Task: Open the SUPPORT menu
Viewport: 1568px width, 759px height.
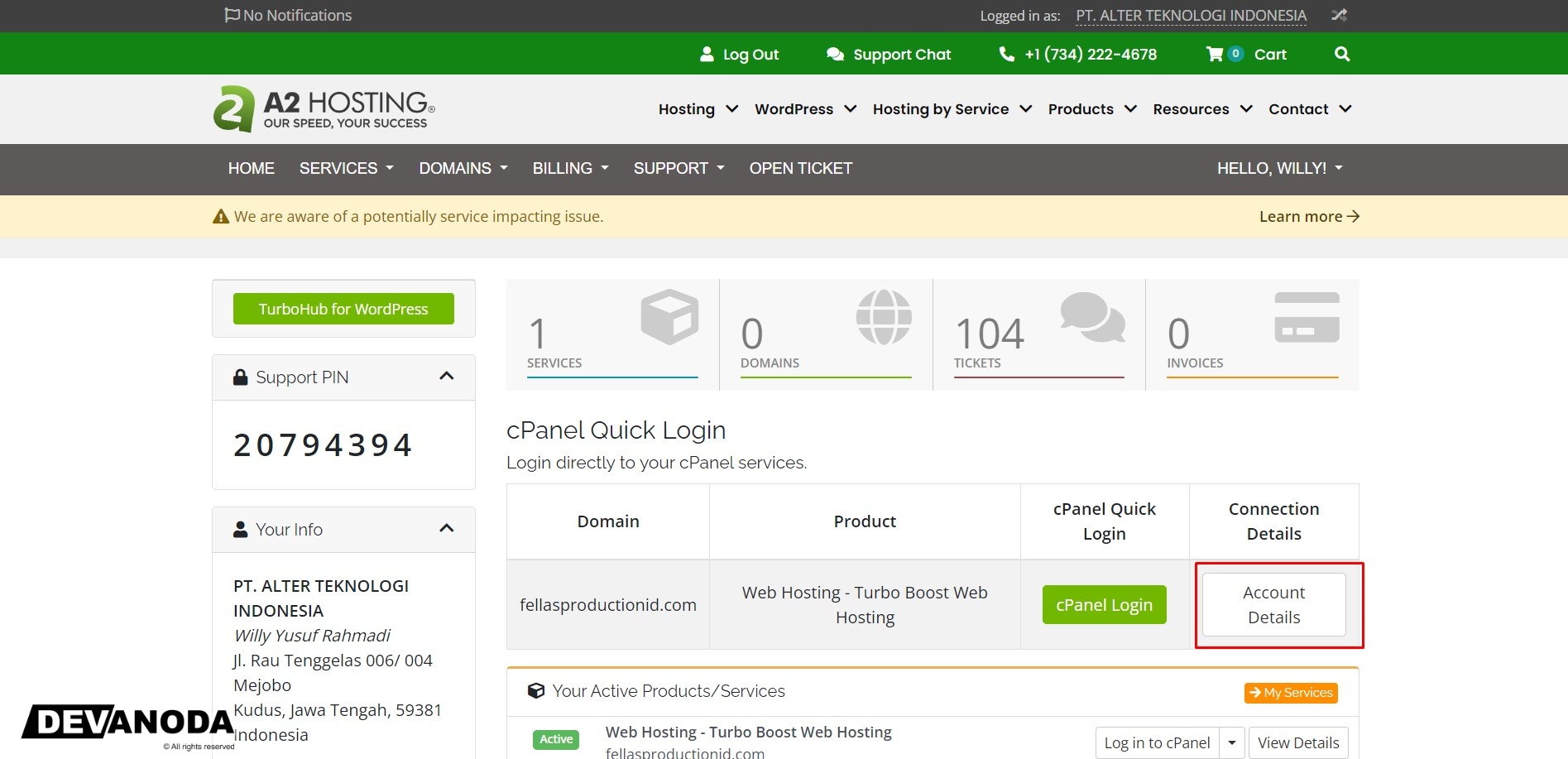Action: [679, 169]
